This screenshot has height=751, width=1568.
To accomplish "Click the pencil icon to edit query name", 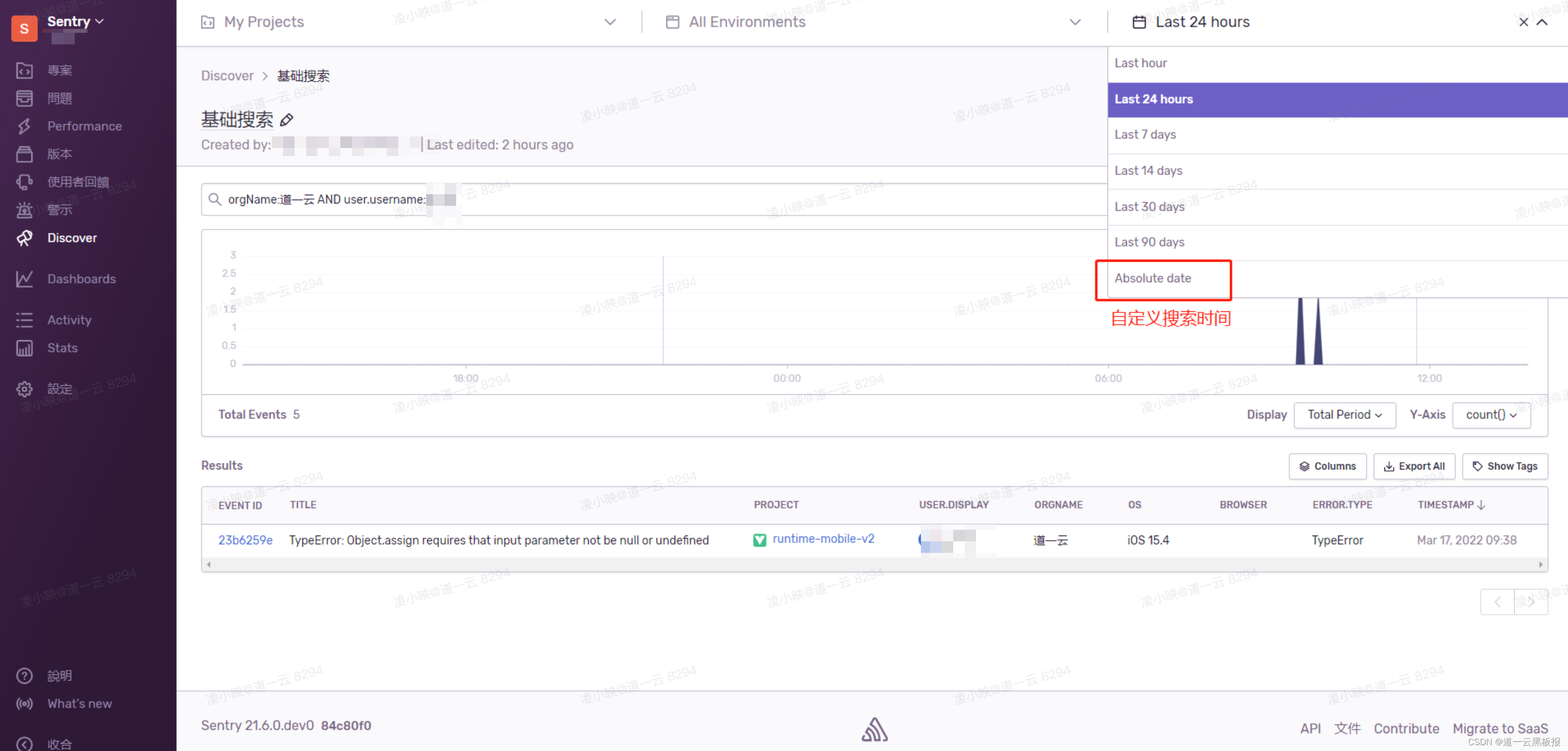I will (x=286, y=120).
